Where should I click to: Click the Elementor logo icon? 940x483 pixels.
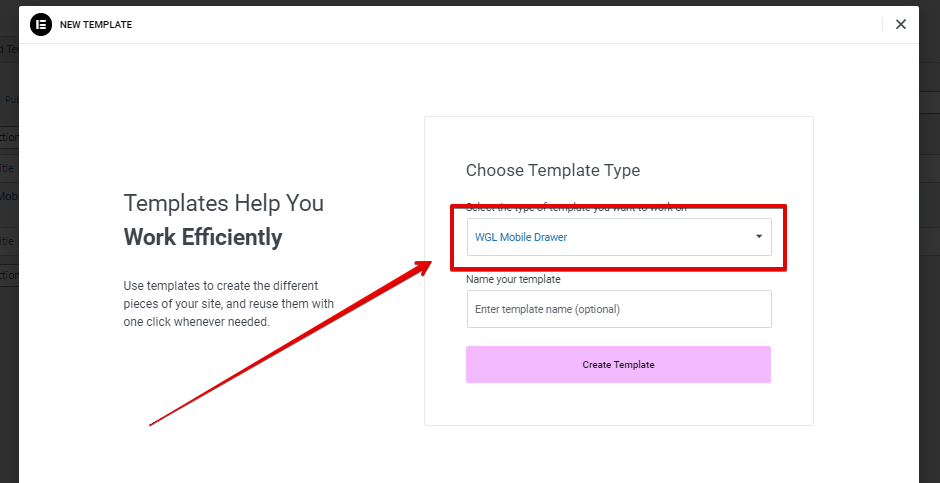click(41, 25)
